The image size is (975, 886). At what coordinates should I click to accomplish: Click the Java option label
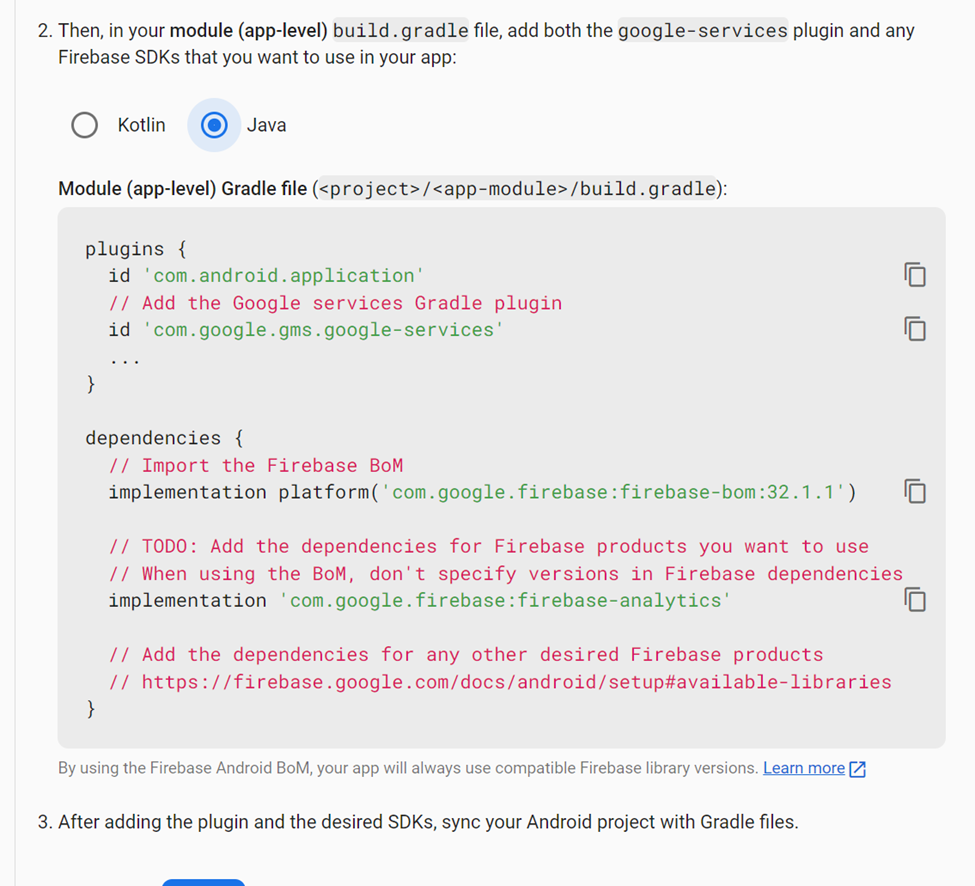pyautogui.click(x=266, y=125)
